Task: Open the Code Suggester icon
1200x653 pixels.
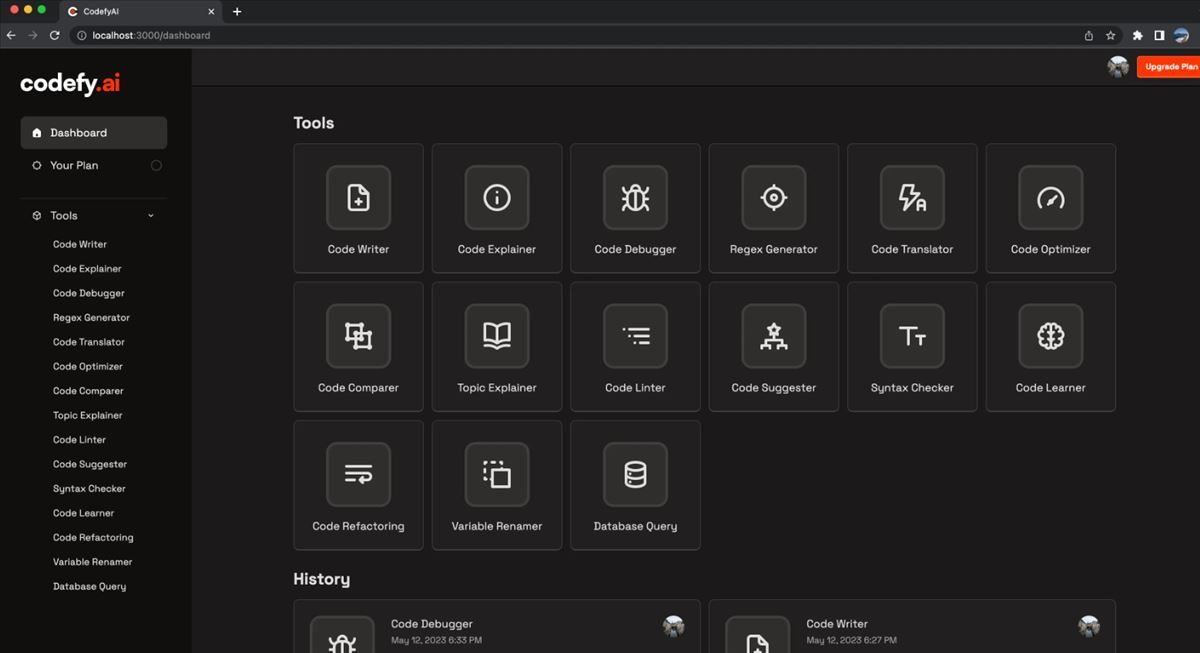Action: coord(773,336)
